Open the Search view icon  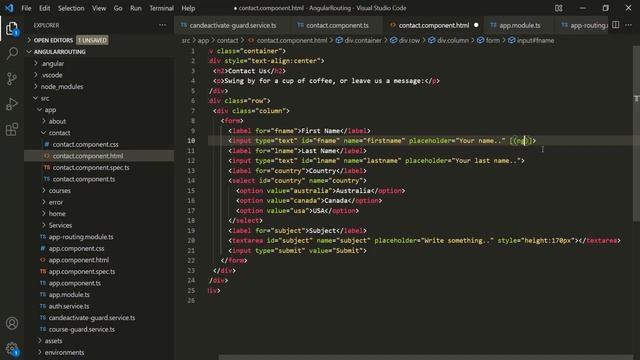pos(12,53)
